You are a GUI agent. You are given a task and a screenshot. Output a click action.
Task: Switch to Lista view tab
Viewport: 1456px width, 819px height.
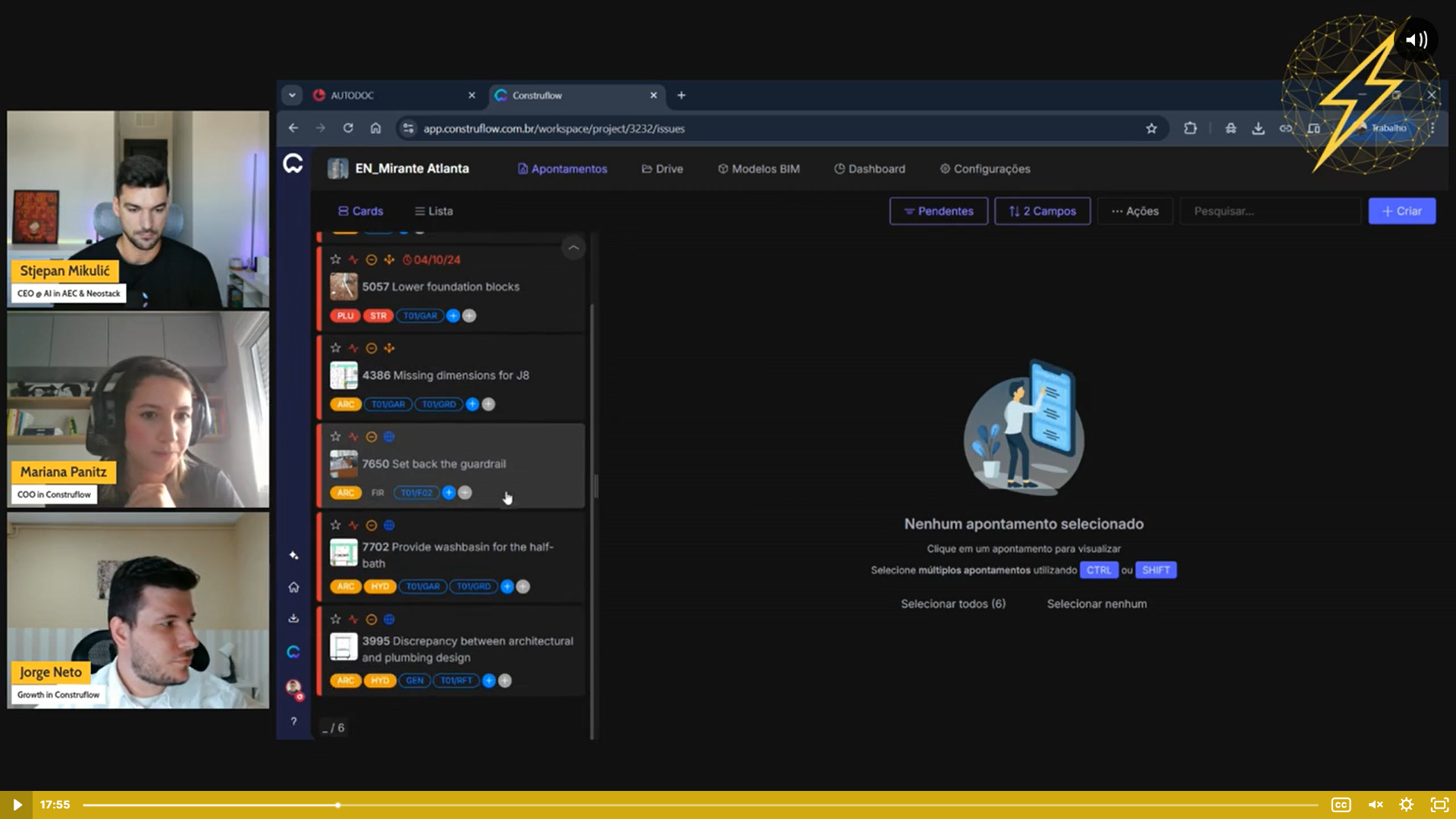coord(433,211)
